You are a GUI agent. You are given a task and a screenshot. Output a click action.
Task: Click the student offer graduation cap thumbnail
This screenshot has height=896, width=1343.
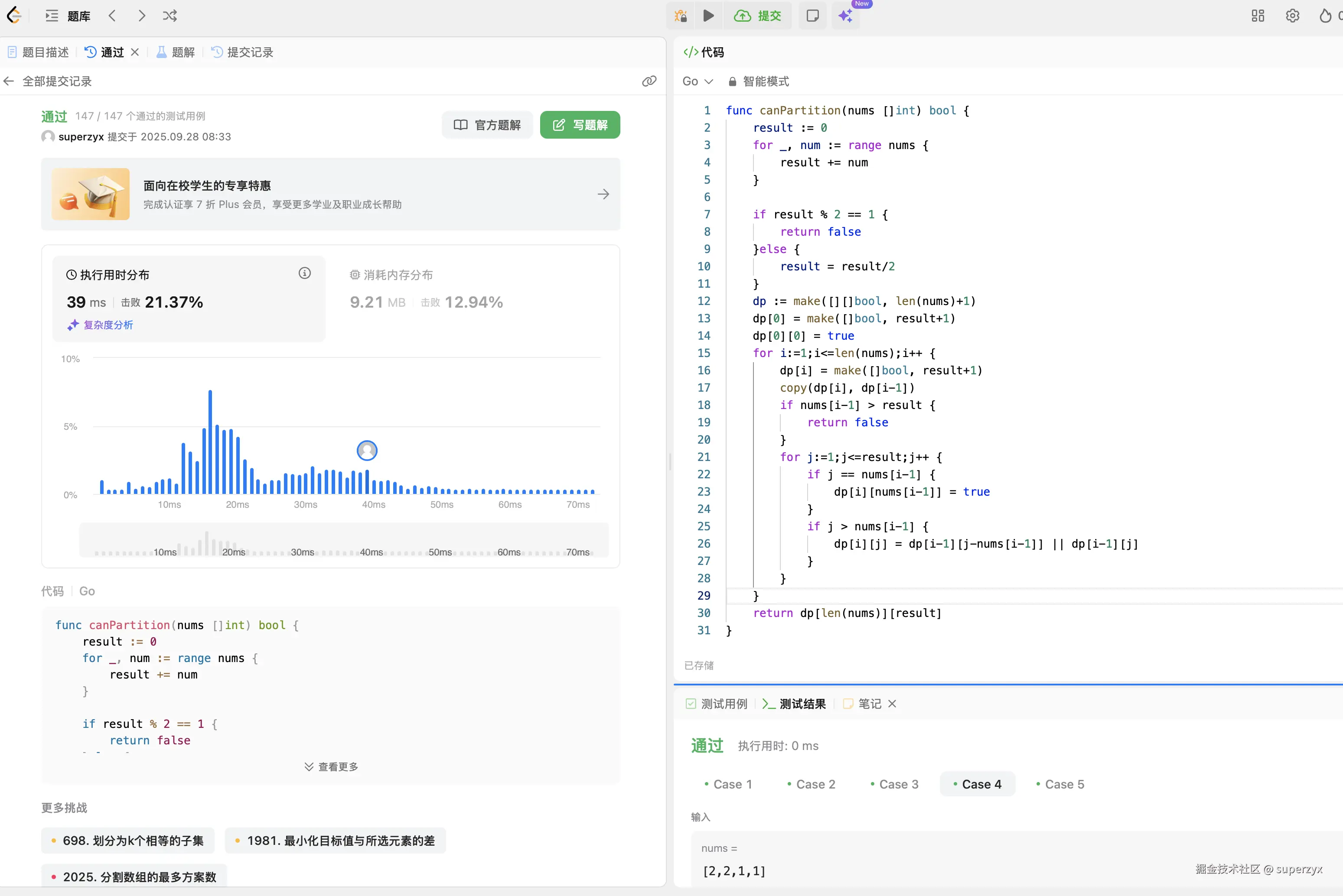pyautogui.click(x=90, y=194)
